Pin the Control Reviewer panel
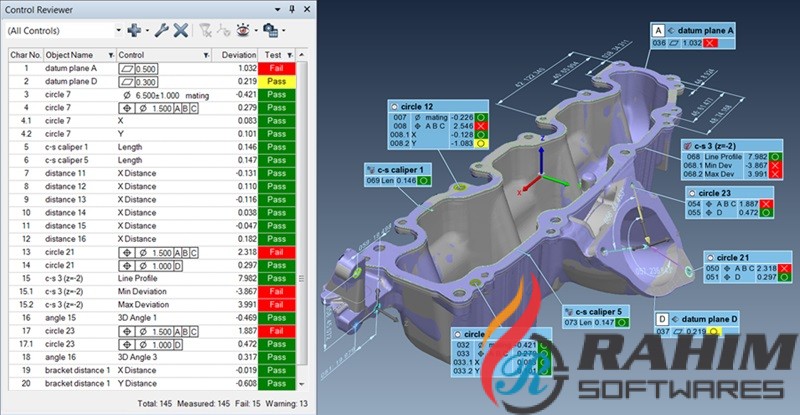 pos(292,9)
